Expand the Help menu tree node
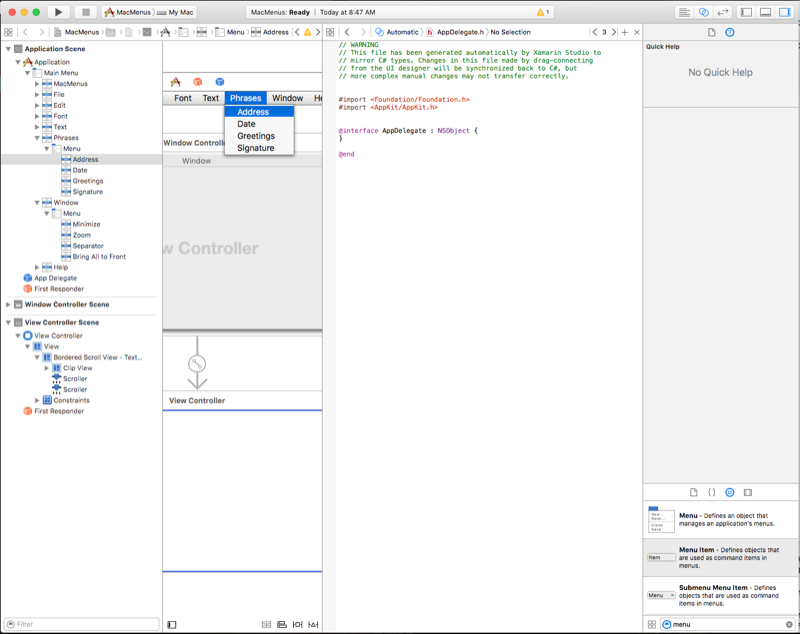The image size is (800, 634). 37,267
